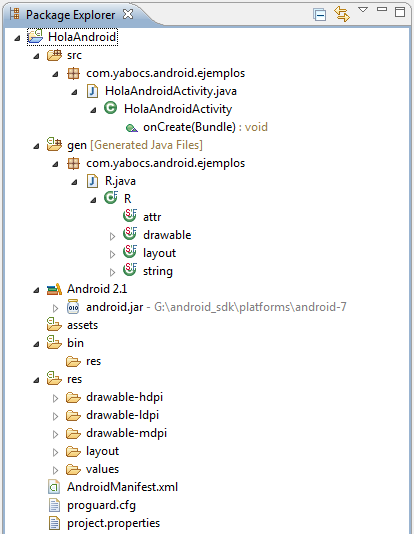Expand the drawable-hdpi folder
Image resolution: width=414 pixels, height=534 pixels.
point(55,398)
